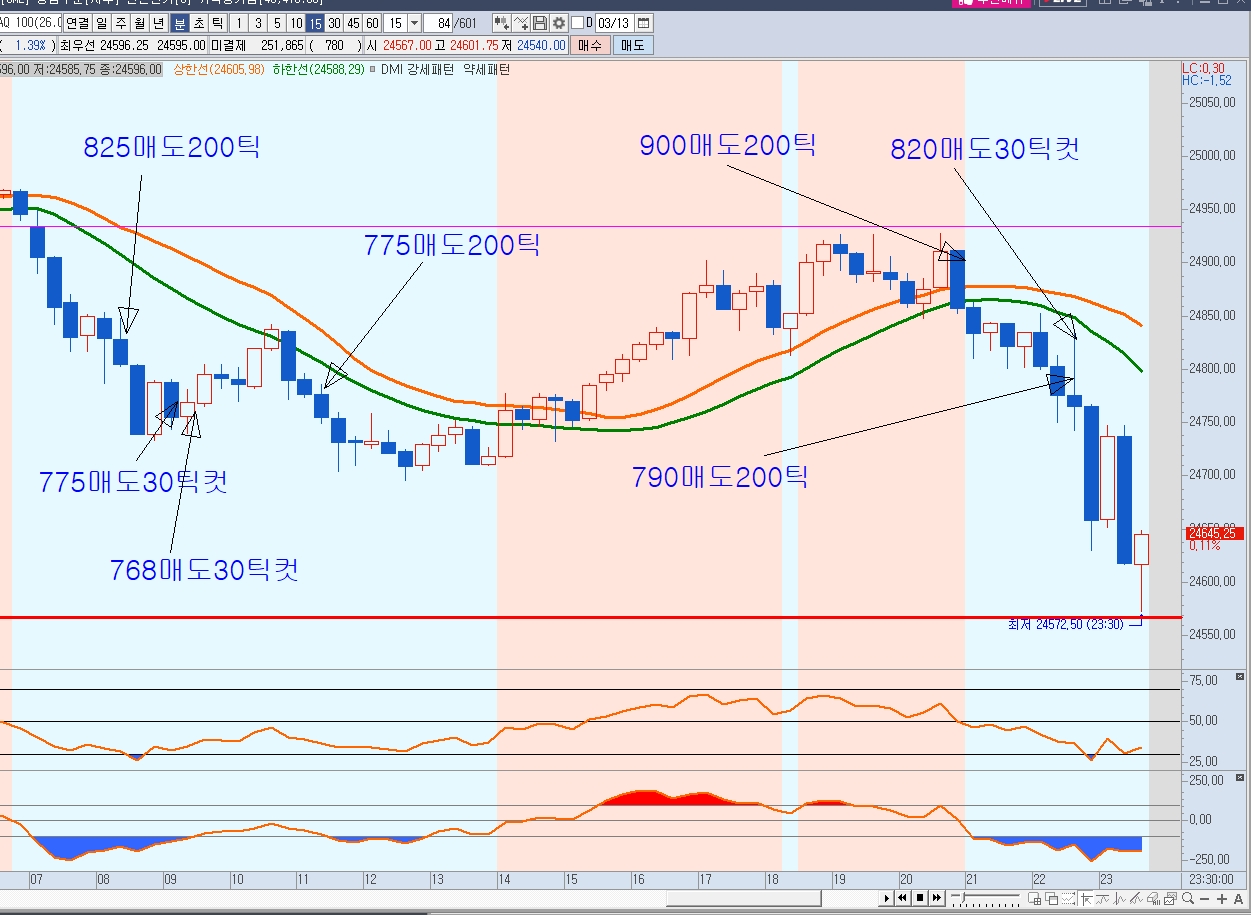Expand the minute interval dropdown arrow
Image resolution: width=1251 pixels, height=915 pixels.
pos(415,23)
